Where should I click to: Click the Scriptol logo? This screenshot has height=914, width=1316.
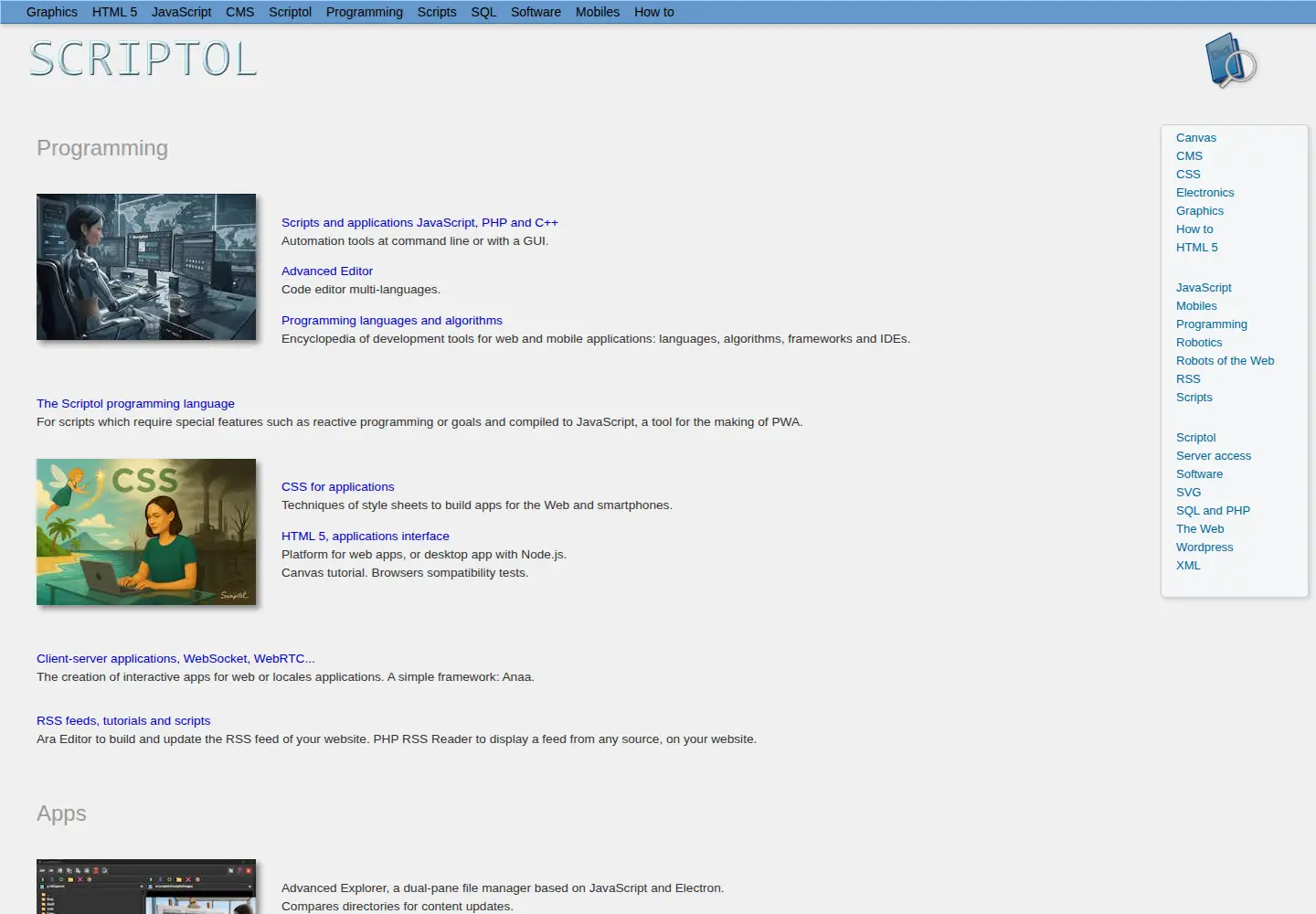[x=143, y=59]
